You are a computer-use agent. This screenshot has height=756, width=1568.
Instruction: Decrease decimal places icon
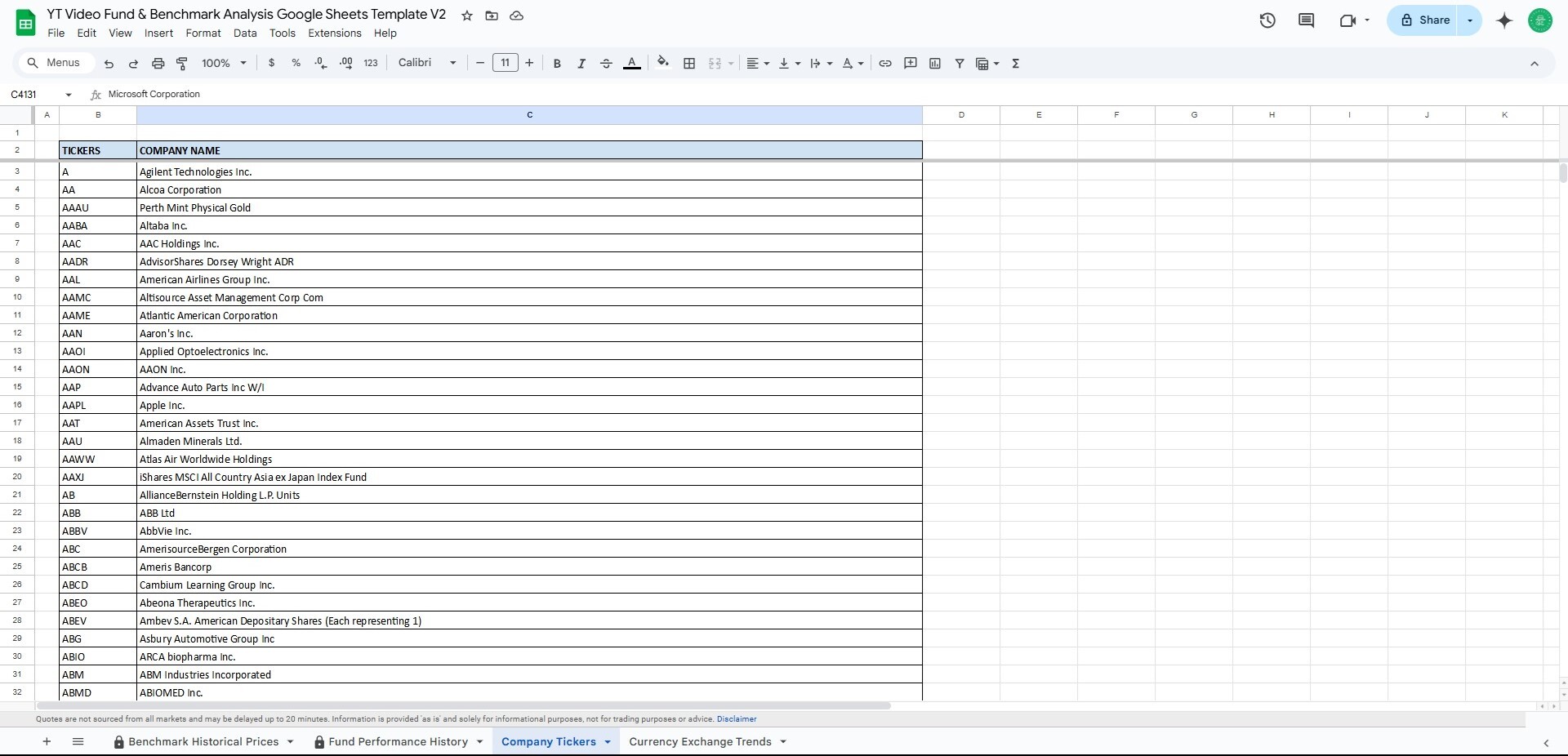321,63
